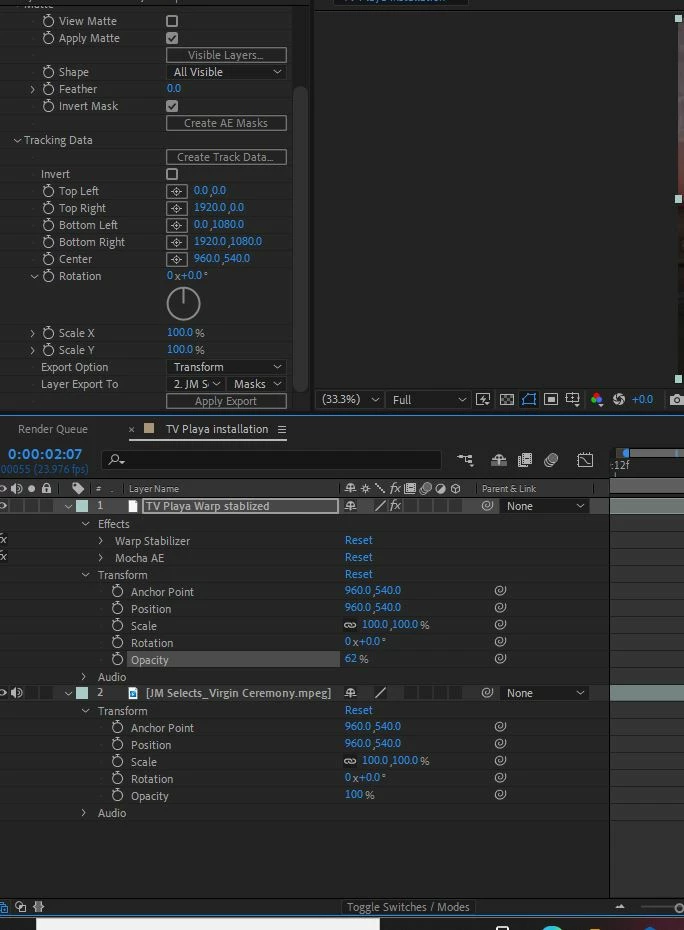Check Invert under Tracking Data

point(172,174)
